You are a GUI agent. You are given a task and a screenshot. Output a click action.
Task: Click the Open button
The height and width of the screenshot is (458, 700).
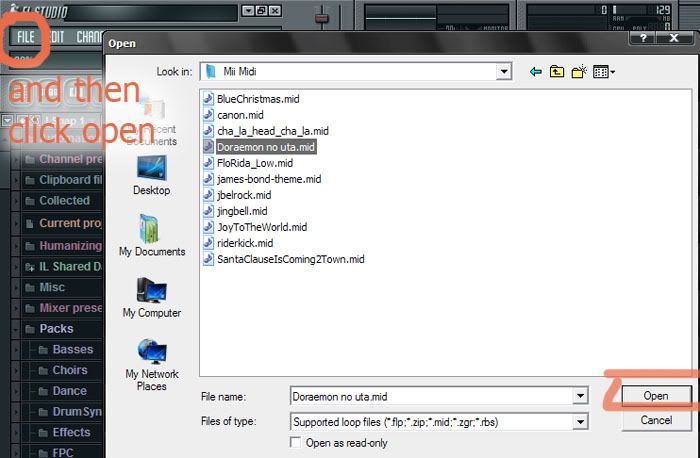click(656, 396)
